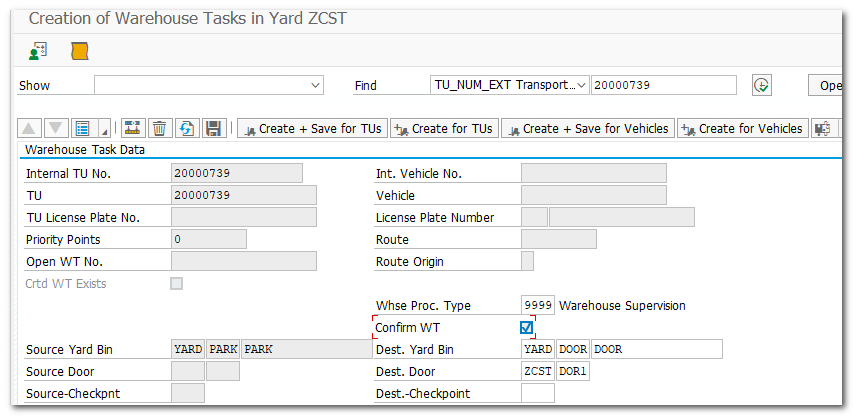Click the next entry down-arrow icon
Viewport: 853px width, 416px height.
56,128
